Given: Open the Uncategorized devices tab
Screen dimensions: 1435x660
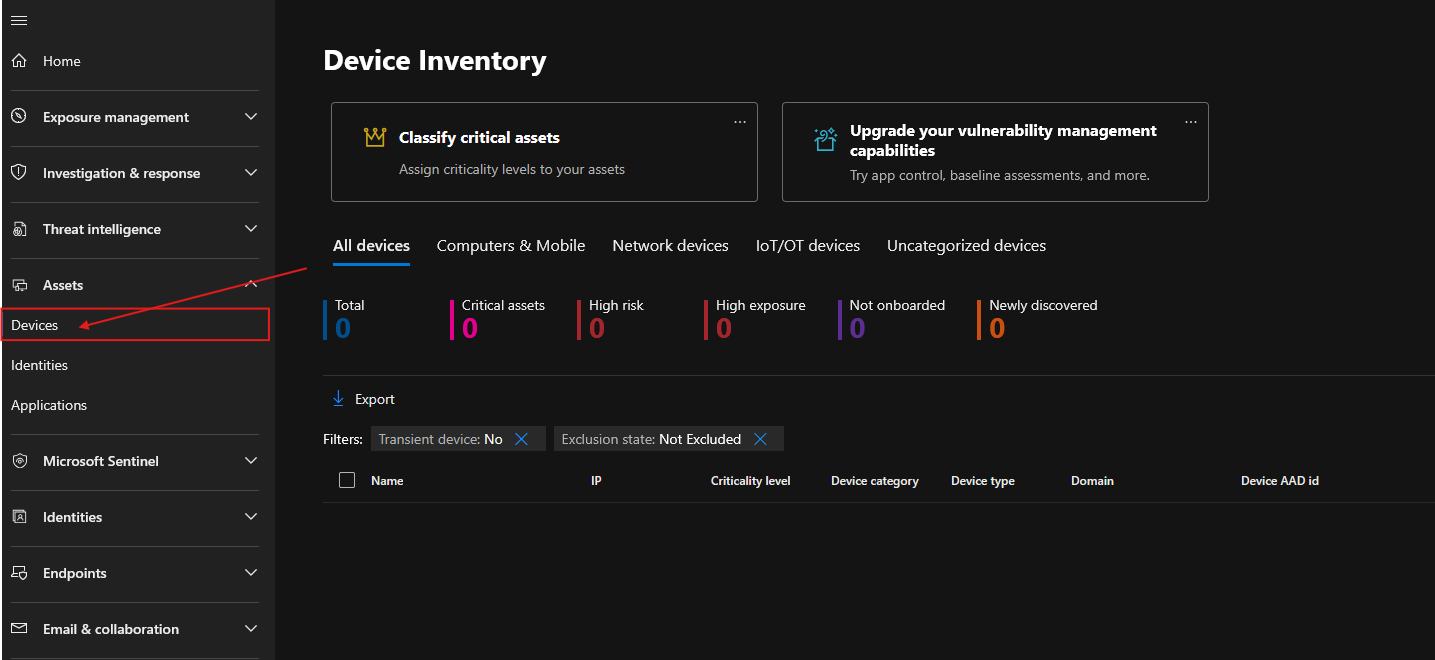Looking at the screenshot, I should click(966, 246).
